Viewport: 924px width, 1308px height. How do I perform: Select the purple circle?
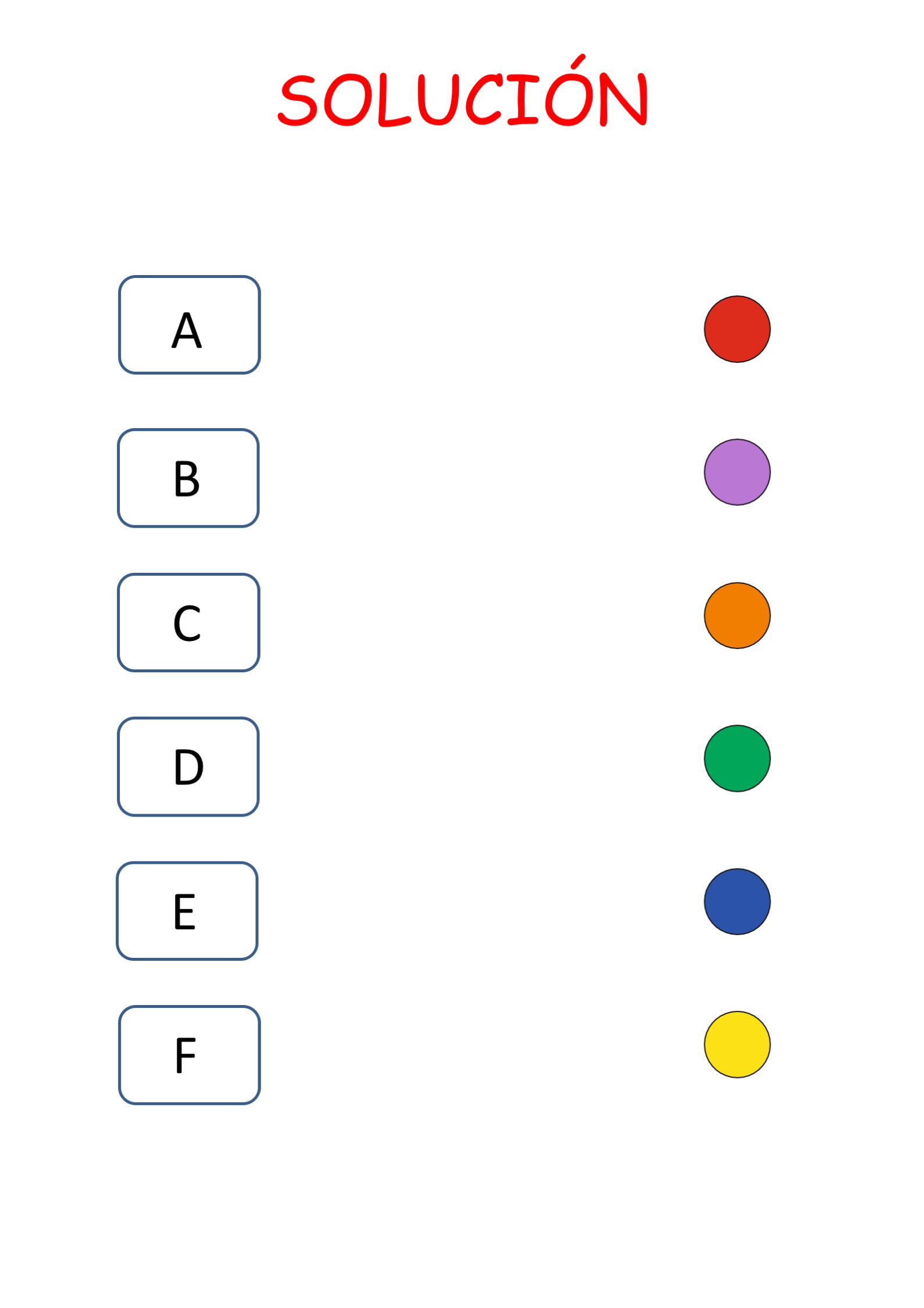pyautogui.click(x=737, y=472)
